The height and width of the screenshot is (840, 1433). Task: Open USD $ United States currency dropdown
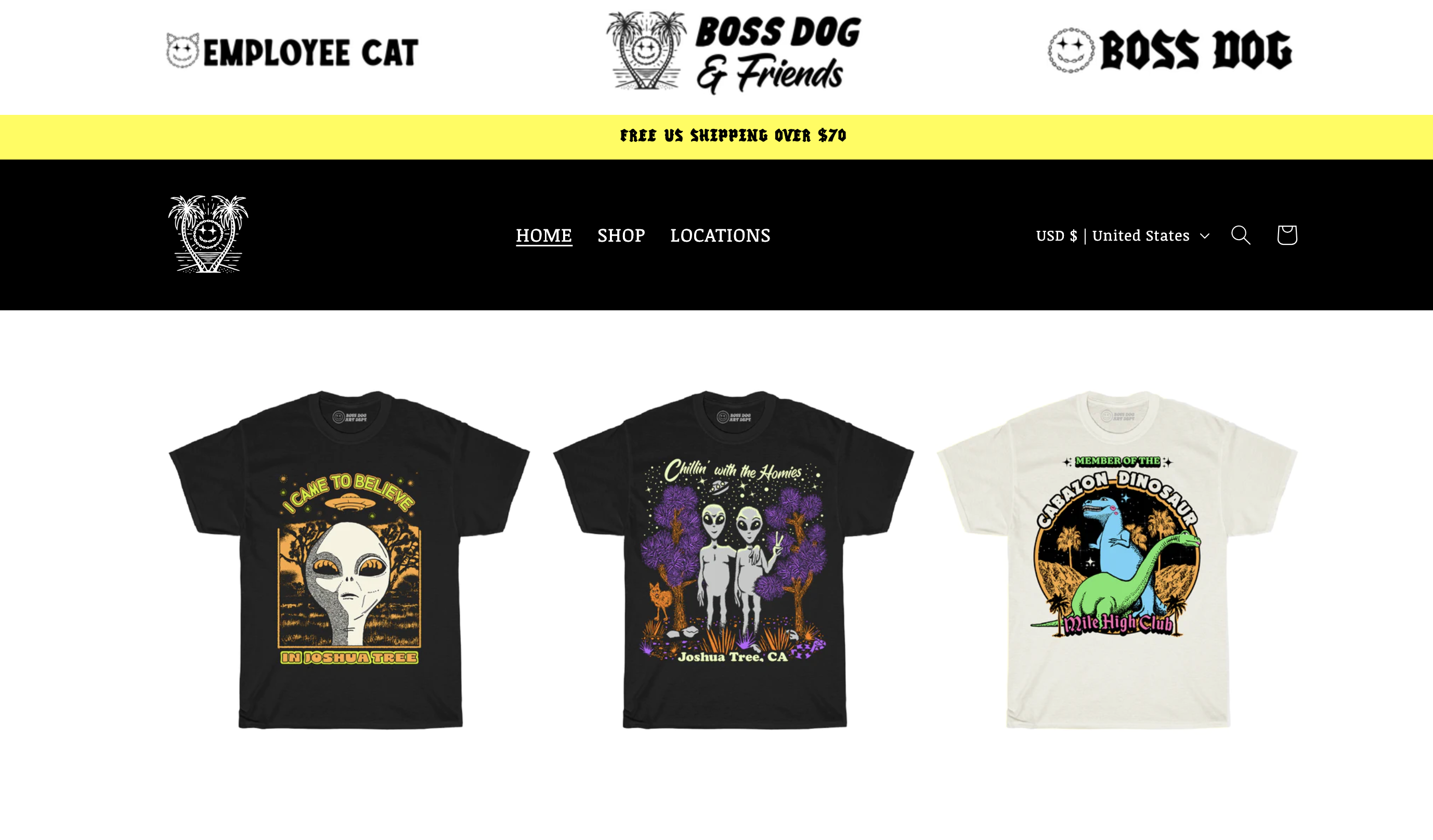(1123, 235)
